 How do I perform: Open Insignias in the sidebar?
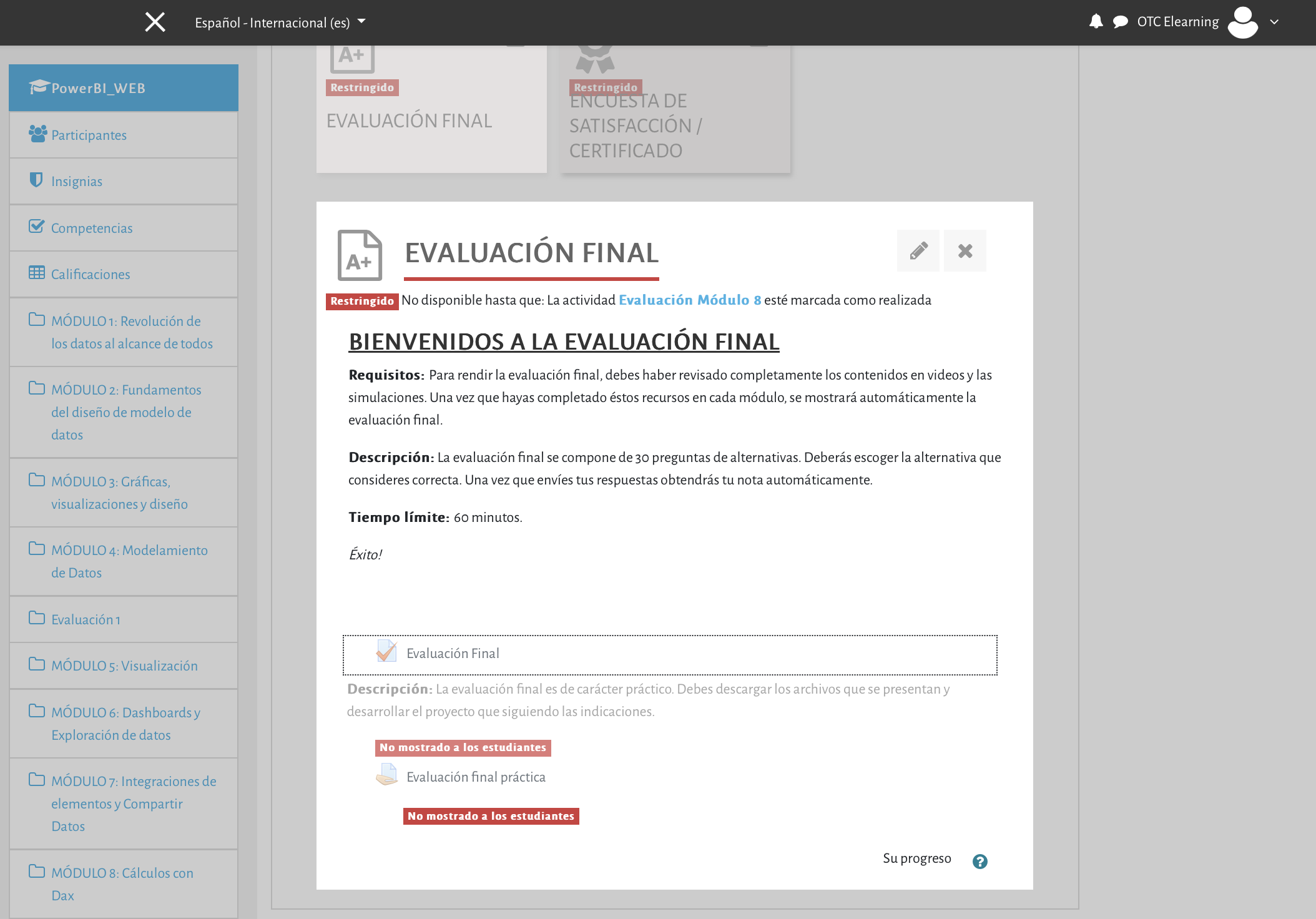point(124,181)
